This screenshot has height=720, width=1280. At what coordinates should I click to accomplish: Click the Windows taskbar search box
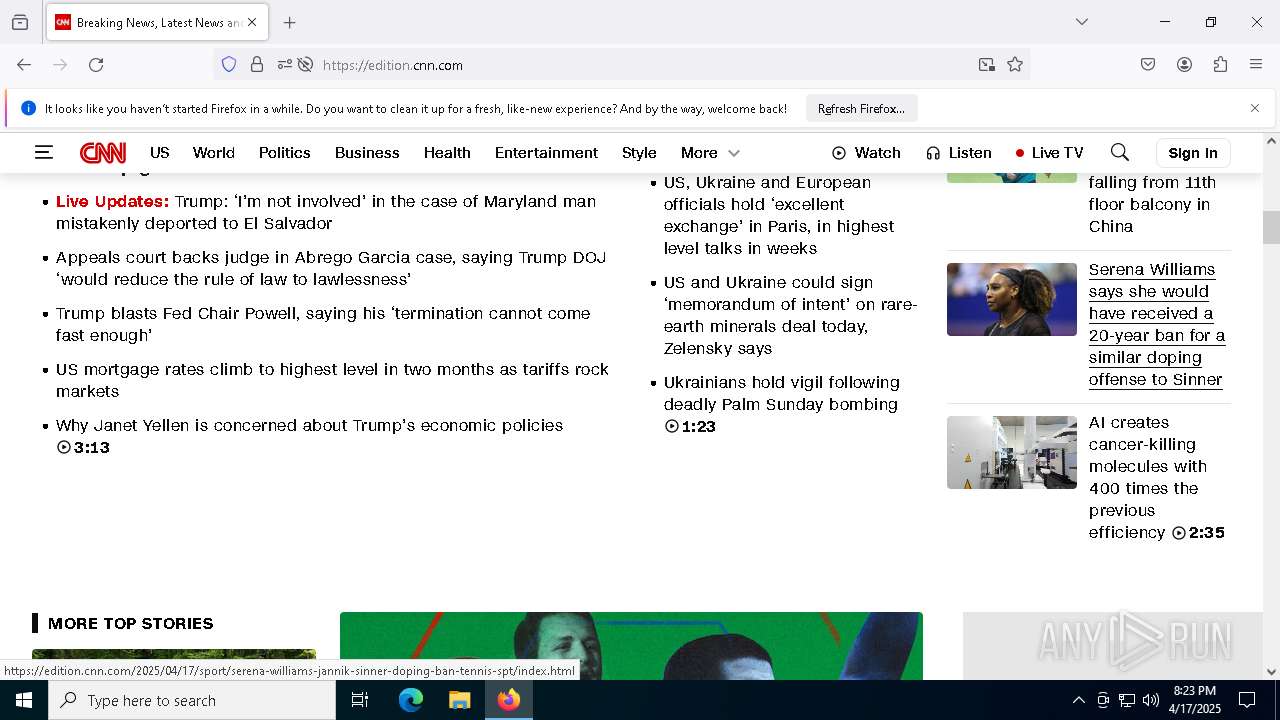(192, 700)
